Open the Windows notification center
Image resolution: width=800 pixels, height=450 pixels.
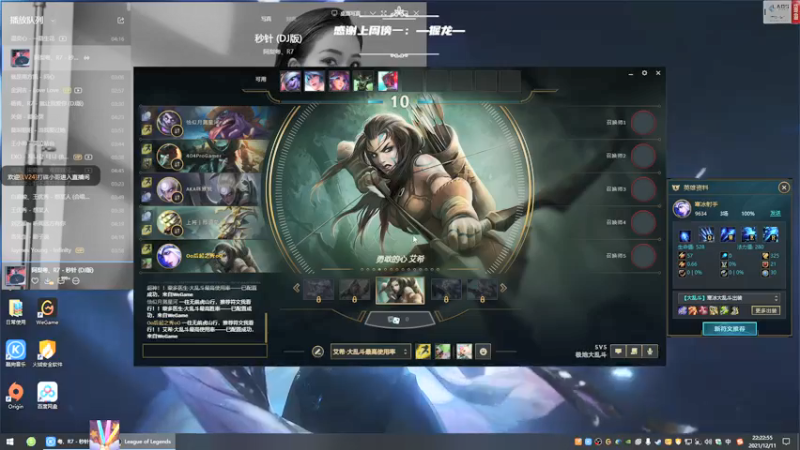[786, 441]
